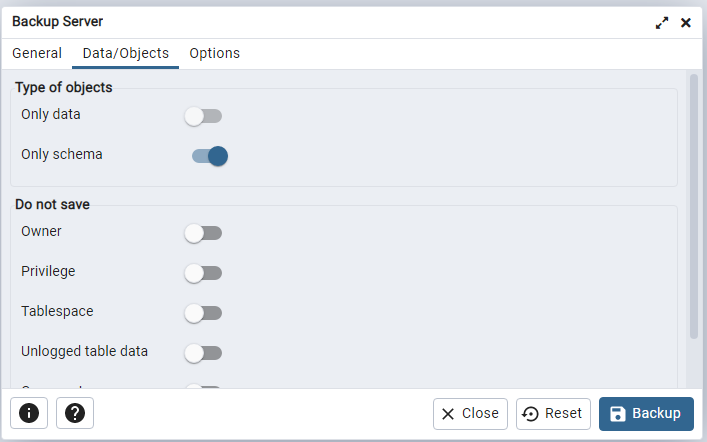The width and height of the screenshot is (707, 442).
Task: Click the Backup Server title bar
Action: (x=300, y=21)
